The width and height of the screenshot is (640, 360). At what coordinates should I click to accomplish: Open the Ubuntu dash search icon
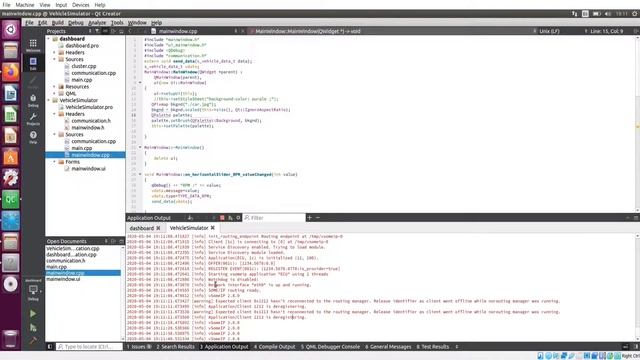click(11, 29)
